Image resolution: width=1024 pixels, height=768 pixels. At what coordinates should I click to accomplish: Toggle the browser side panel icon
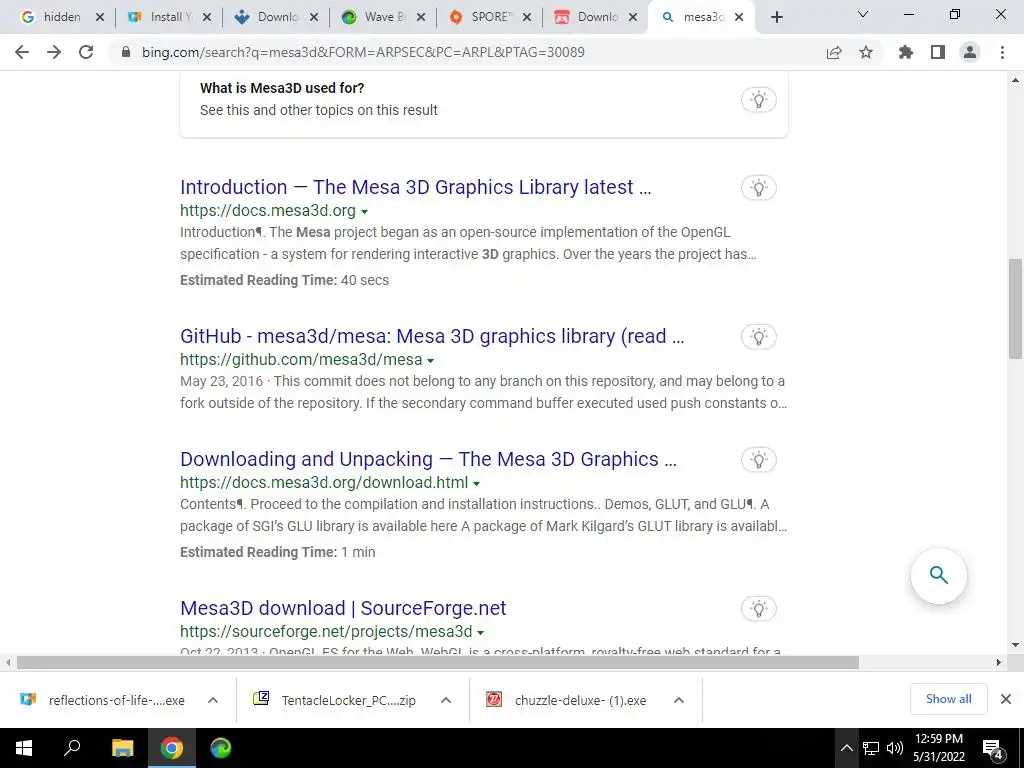(938, 52)
